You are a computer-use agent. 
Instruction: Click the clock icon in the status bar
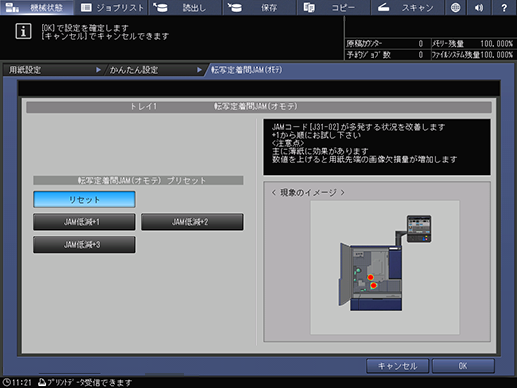6,382
